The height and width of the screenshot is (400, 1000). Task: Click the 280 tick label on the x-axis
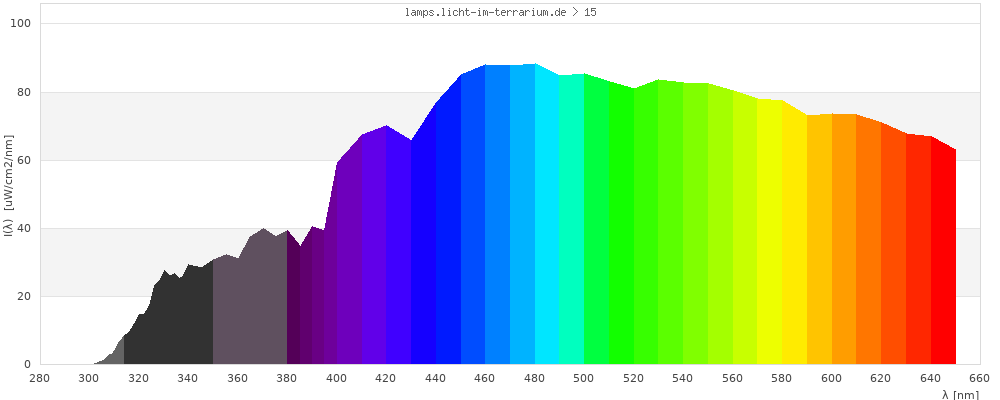[40, 378]
